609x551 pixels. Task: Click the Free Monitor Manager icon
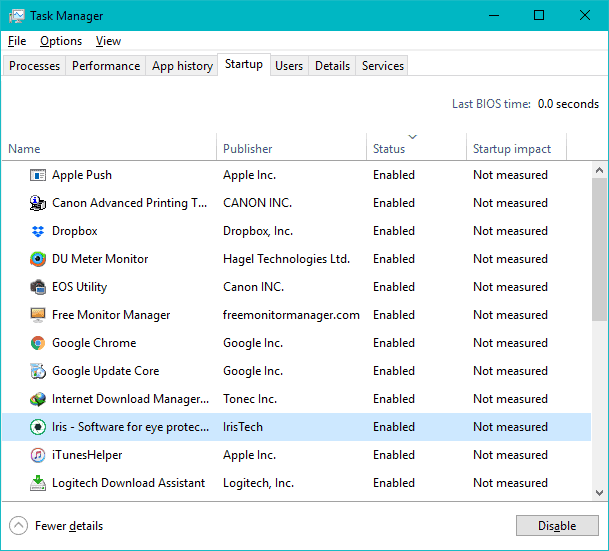point(38,315)
